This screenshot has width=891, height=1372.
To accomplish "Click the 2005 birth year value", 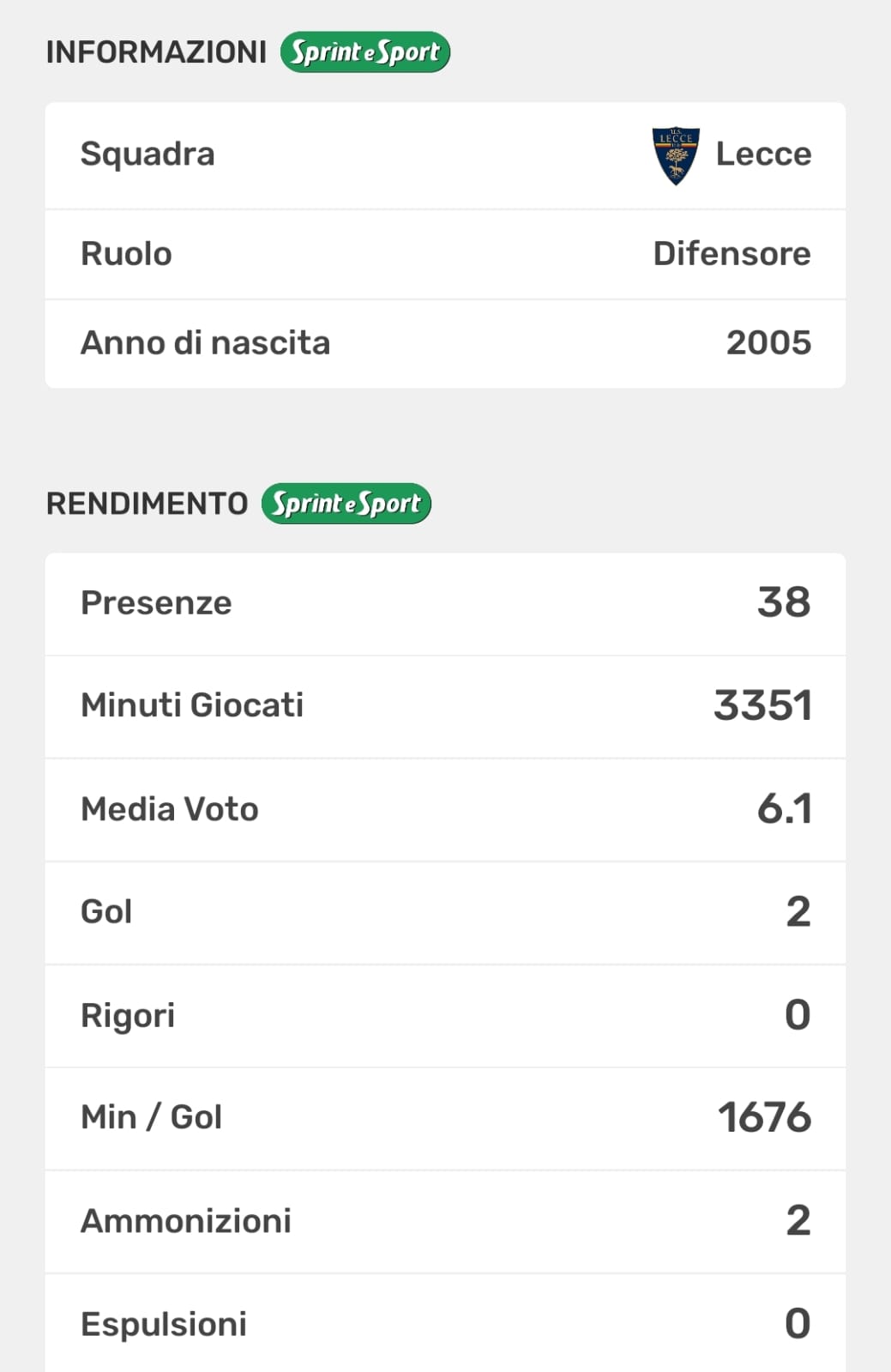I will [x=768, y=343].
